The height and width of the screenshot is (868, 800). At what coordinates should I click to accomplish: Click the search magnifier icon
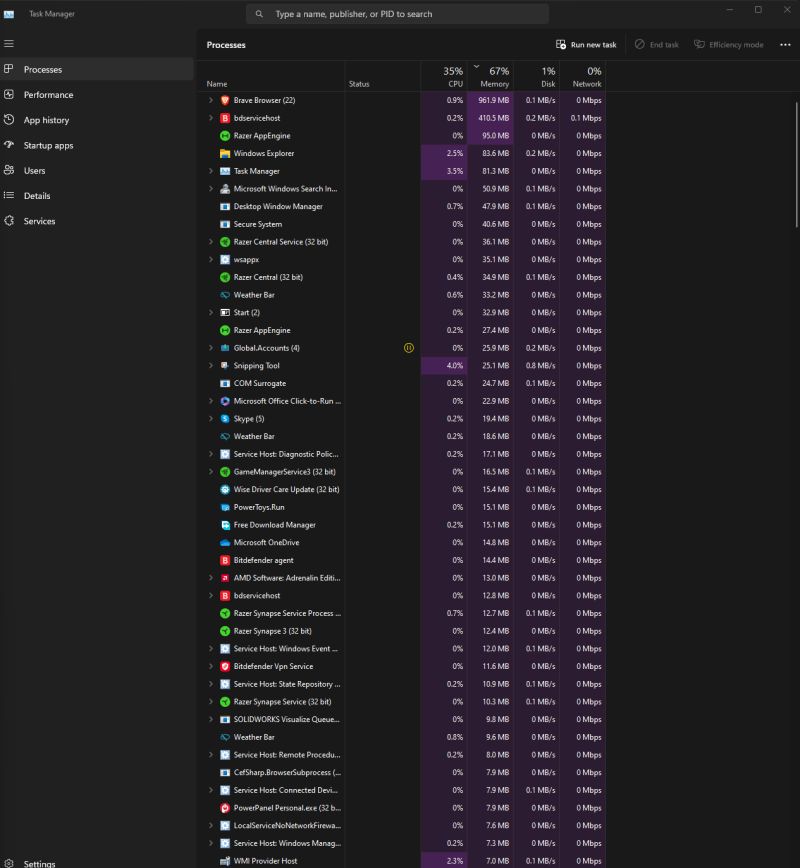[x=259, y=13]
